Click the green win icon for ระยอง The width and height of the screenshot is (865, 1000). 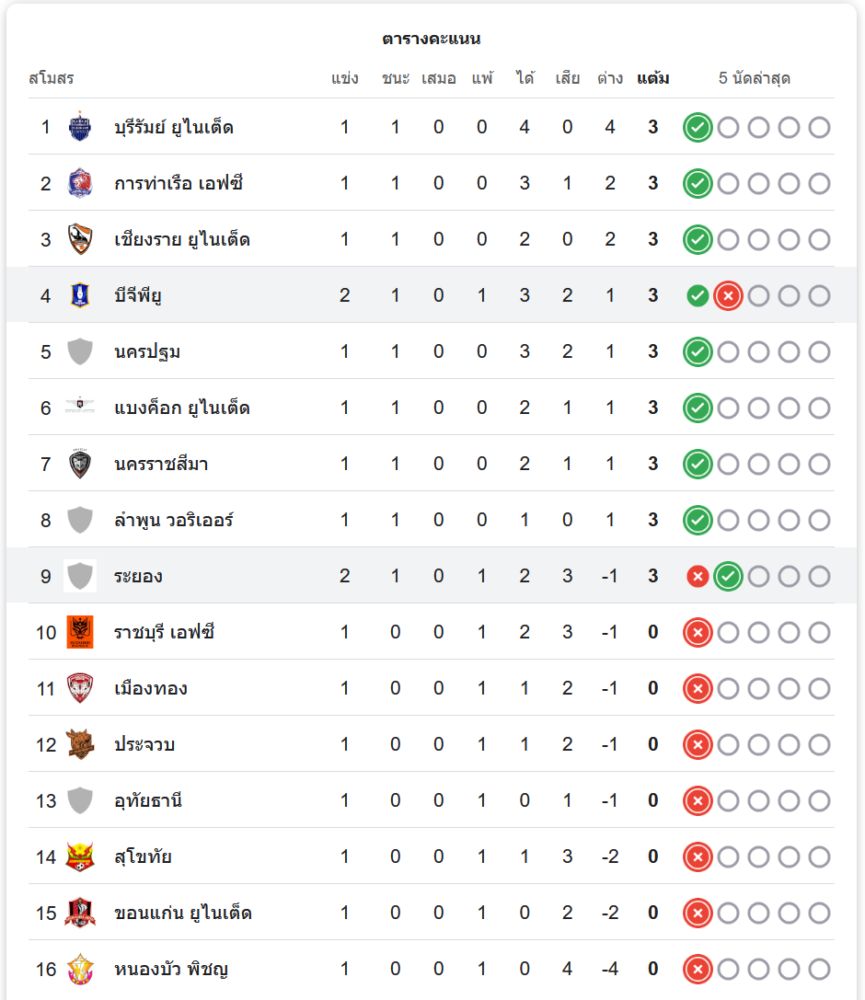728,576
